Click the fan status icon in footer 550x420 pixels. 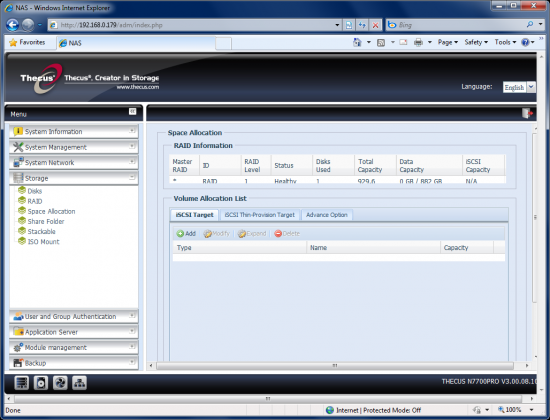point(60,382)
